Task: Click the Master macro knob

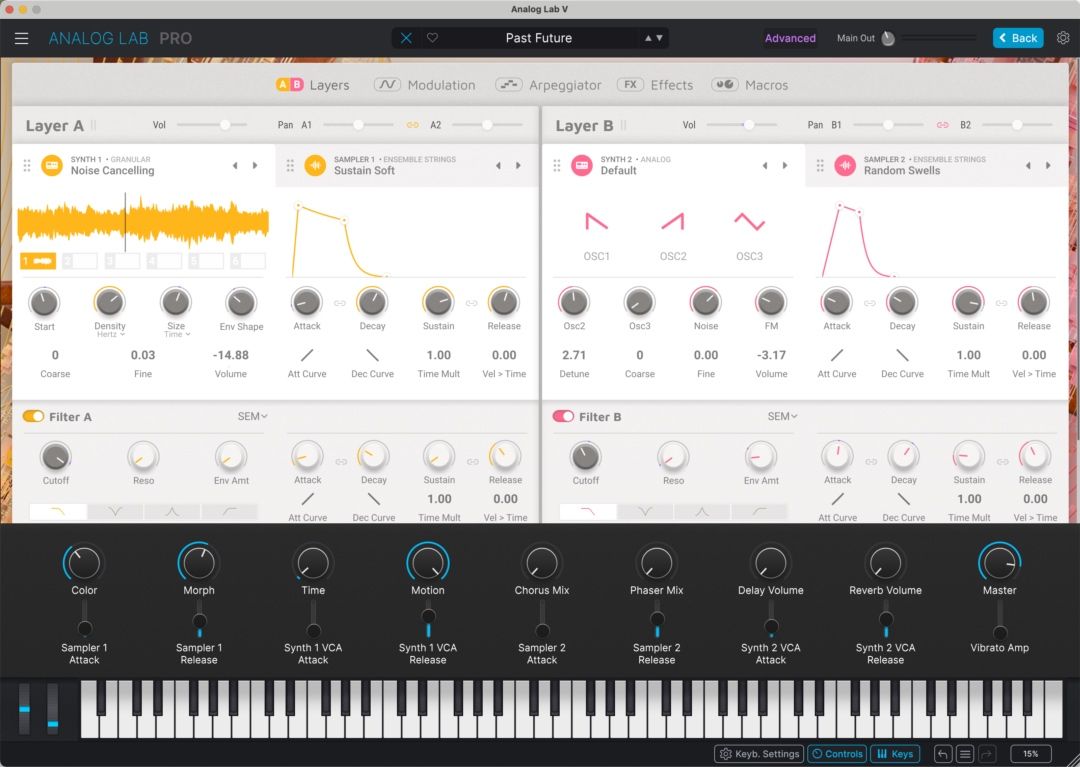Action: 999,563
